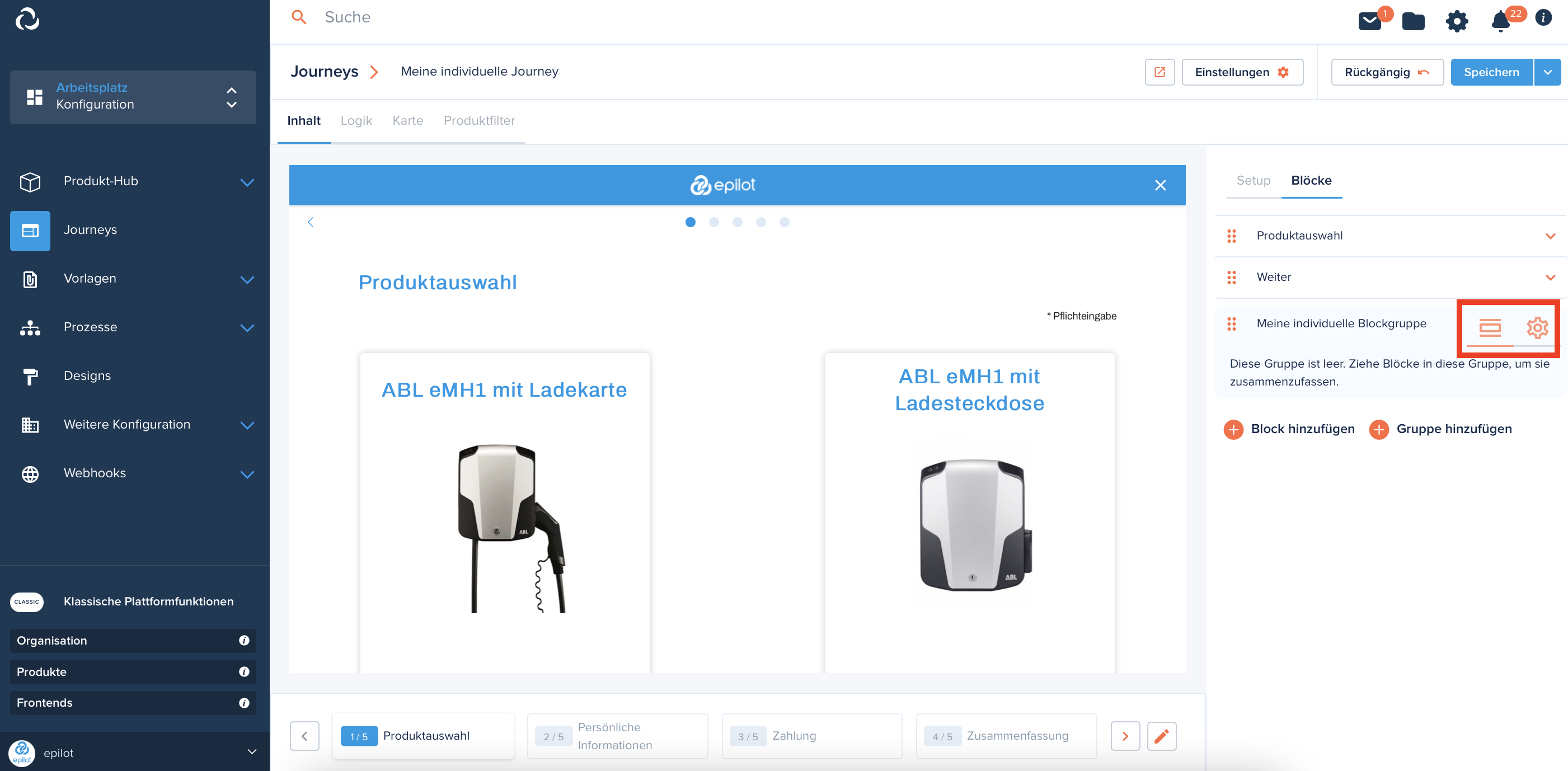Click the Vorlagen clipboard icon
The height and width of the screenshot is (771, 1568).
coord(30,279)
